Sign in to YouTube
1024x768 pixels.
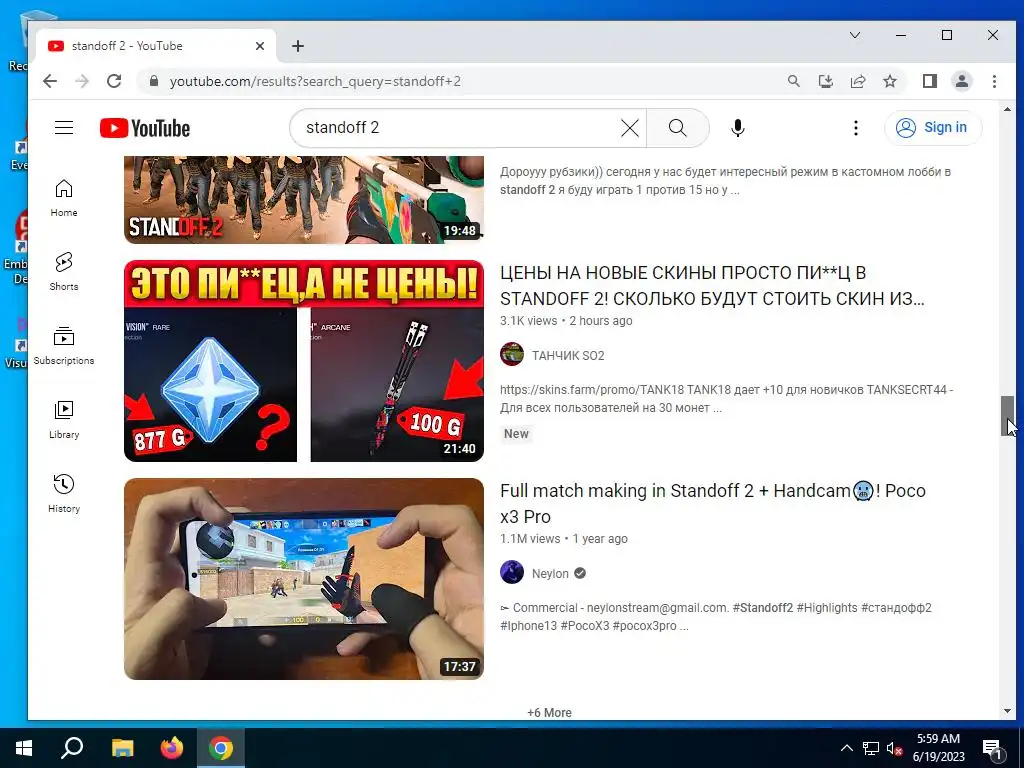pyautogui.click(x=933, y=127)
